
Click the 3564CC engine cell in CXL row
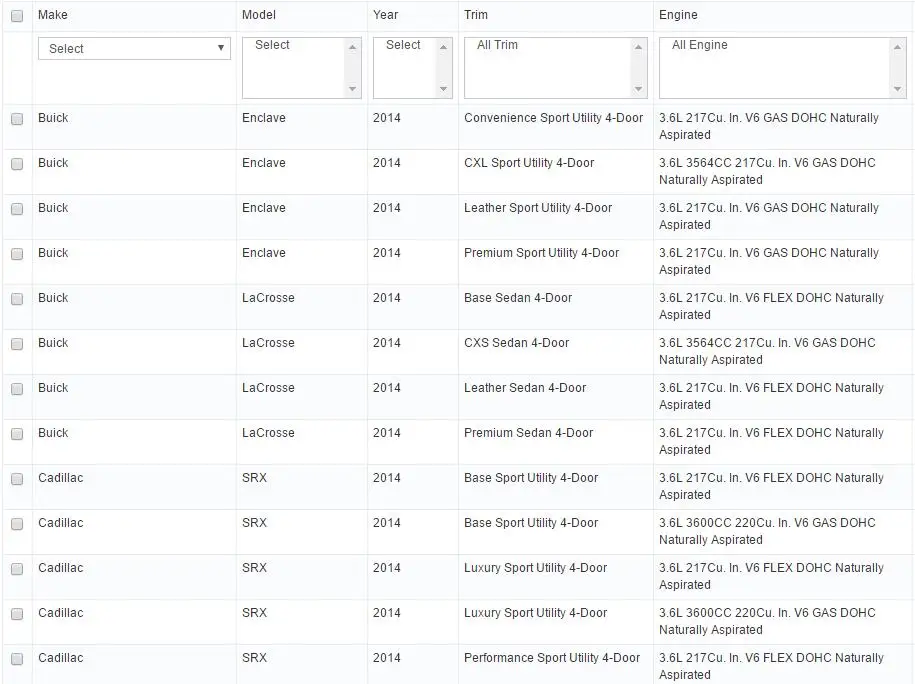pos(767,171)
